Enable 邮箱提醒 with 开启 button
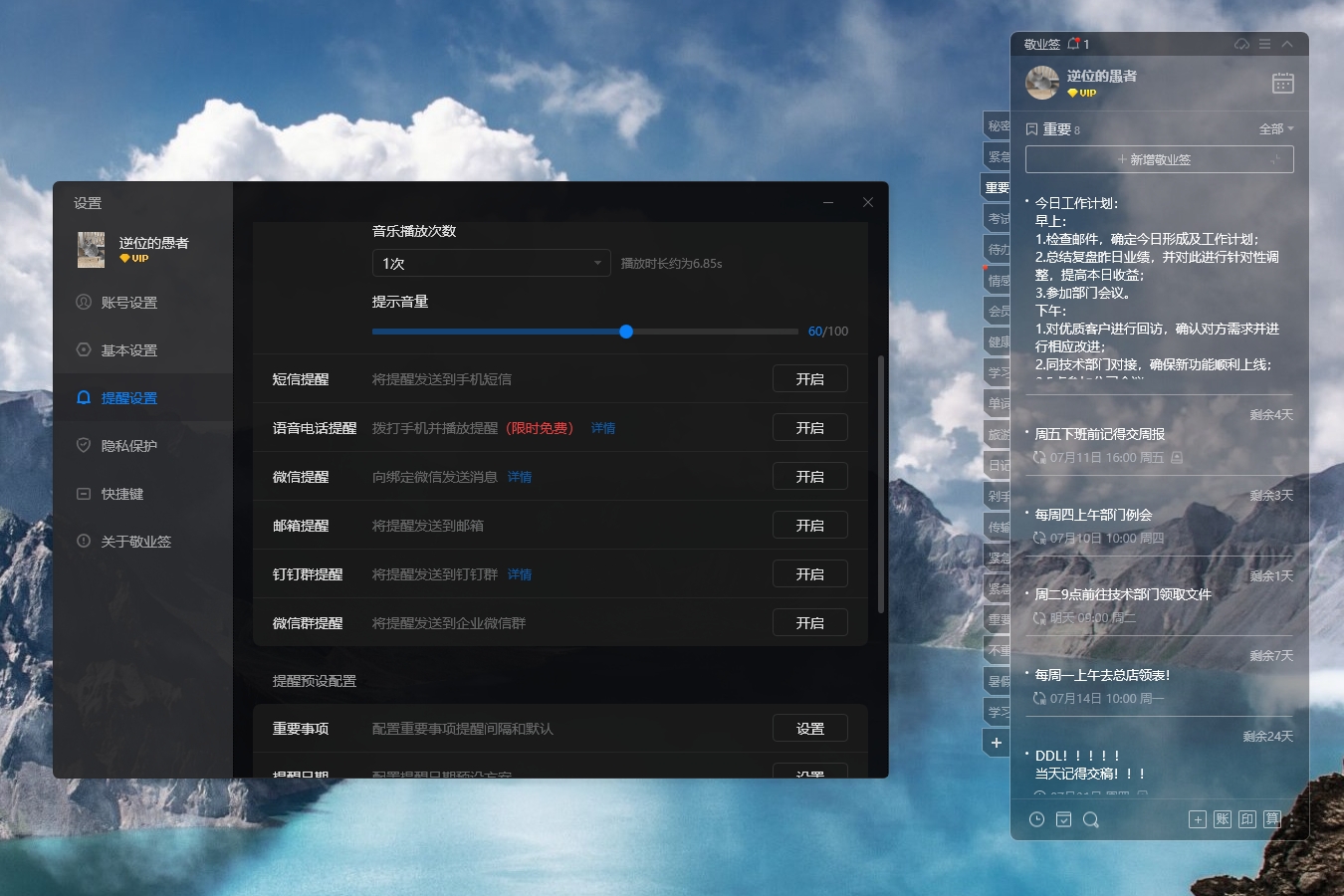Screen dimensions: 1344x896 point(810,526)
